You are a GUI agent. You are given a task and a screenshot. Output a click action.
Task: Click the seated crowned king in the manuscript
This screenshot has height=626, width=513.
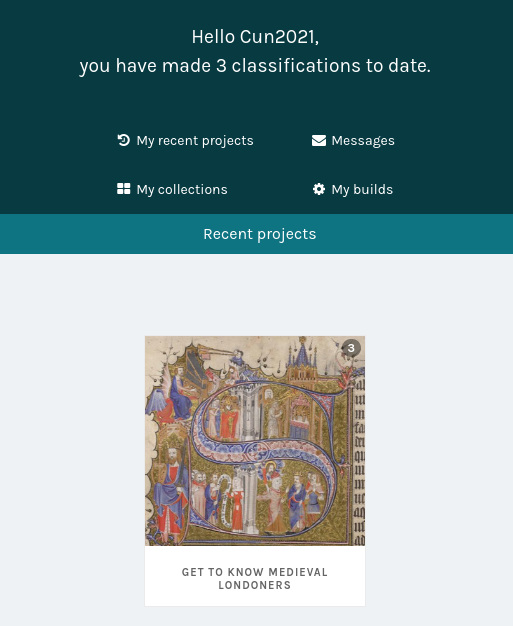[171, 493]
